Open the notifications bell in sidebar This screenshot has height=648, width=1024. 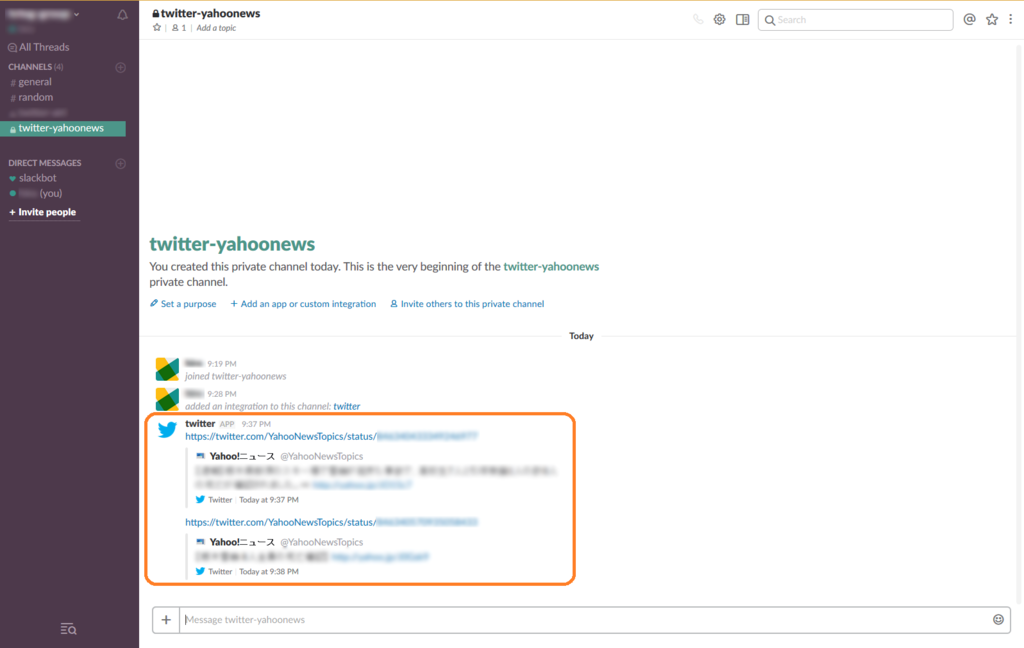pyautogui.click(x=122, y=14)
